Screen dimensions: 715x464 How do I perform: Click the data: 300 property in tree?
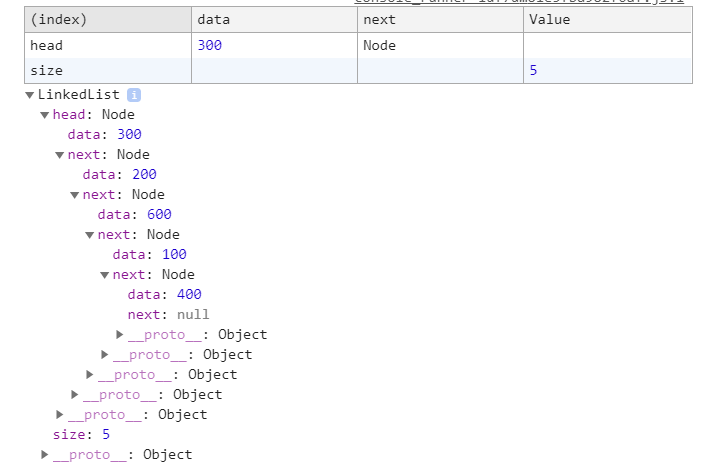[x=104, y=134]
